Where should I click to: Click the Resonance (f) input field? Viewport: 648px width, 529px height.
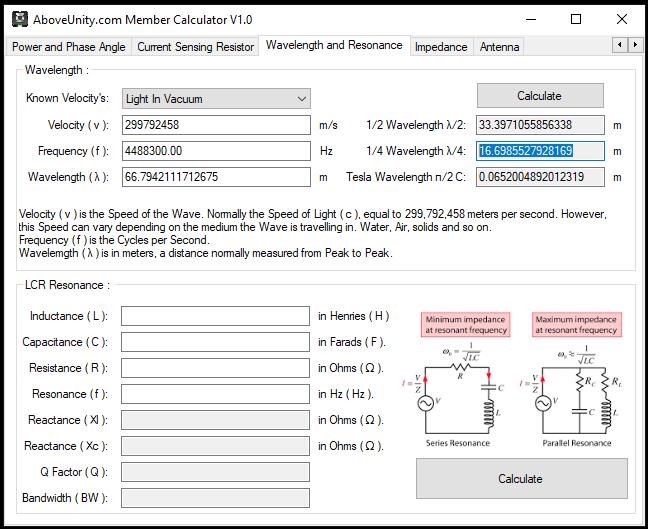pyautogui.click(x=215, y=394)
